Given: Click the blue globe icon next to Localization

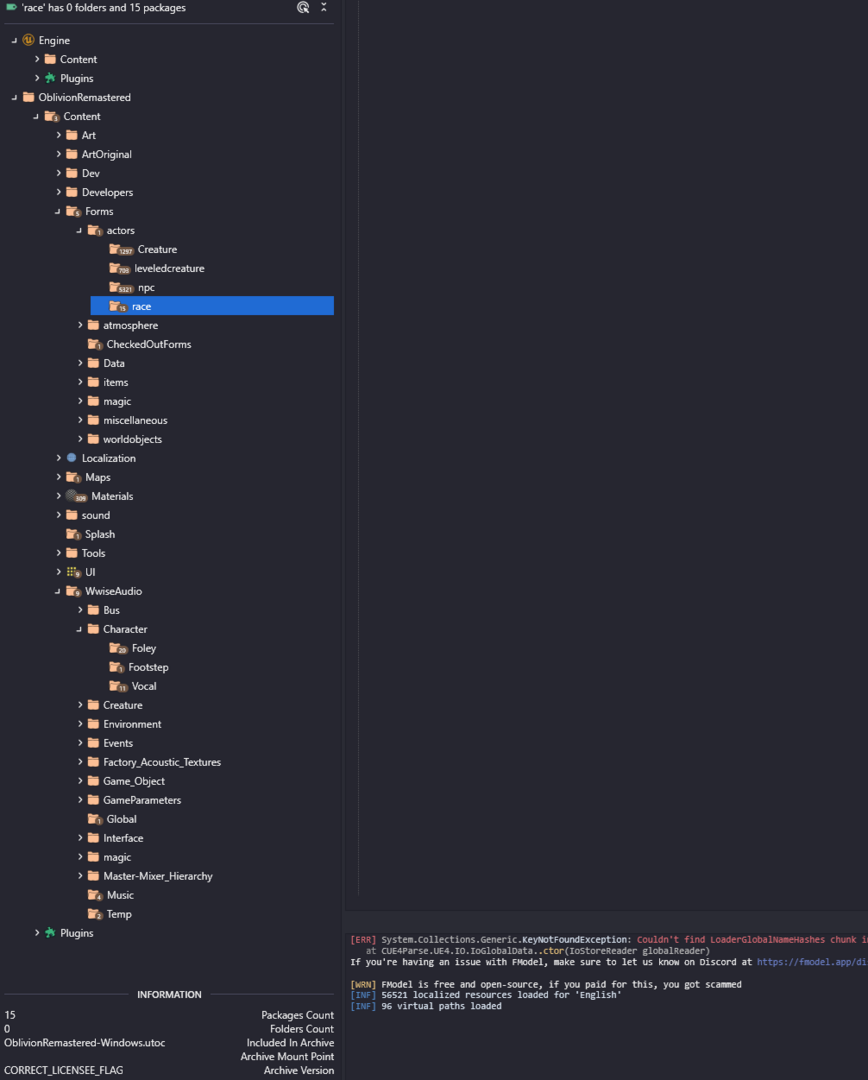Looking at the screenshot, I should [72, 457].
